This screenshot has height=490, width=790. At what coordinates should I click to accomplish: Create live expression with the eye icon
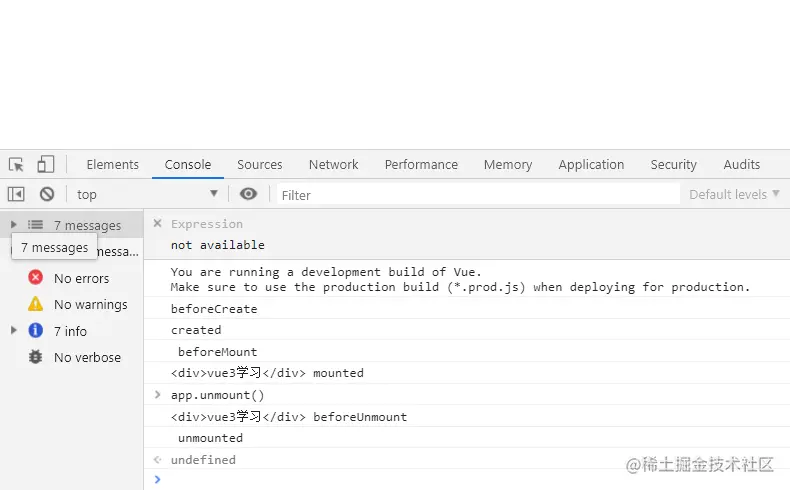point(249,194)
